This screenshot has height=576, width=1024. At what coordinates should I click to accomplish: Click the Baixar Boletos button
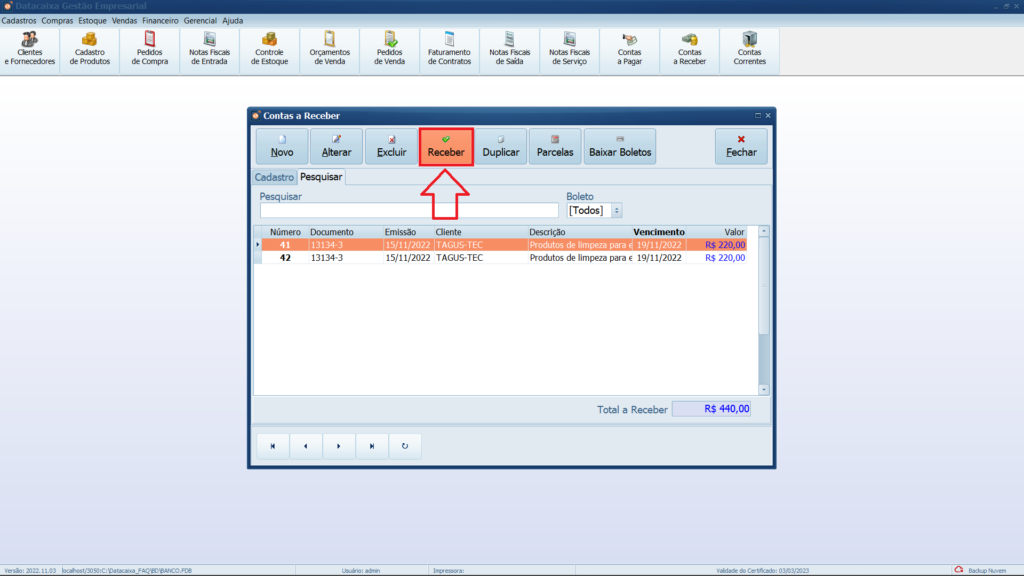click(x=620, y=147)
